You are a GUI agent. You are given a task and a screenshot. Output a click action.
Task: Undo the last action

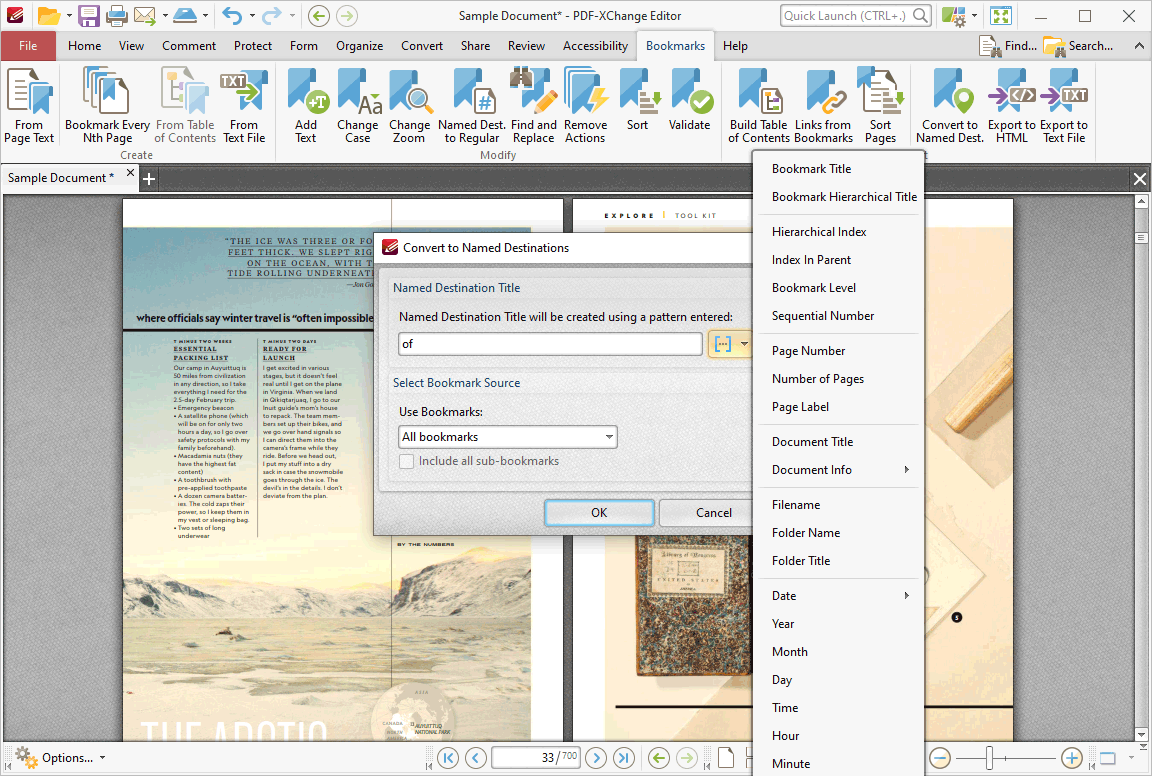[x=231, y=15]
